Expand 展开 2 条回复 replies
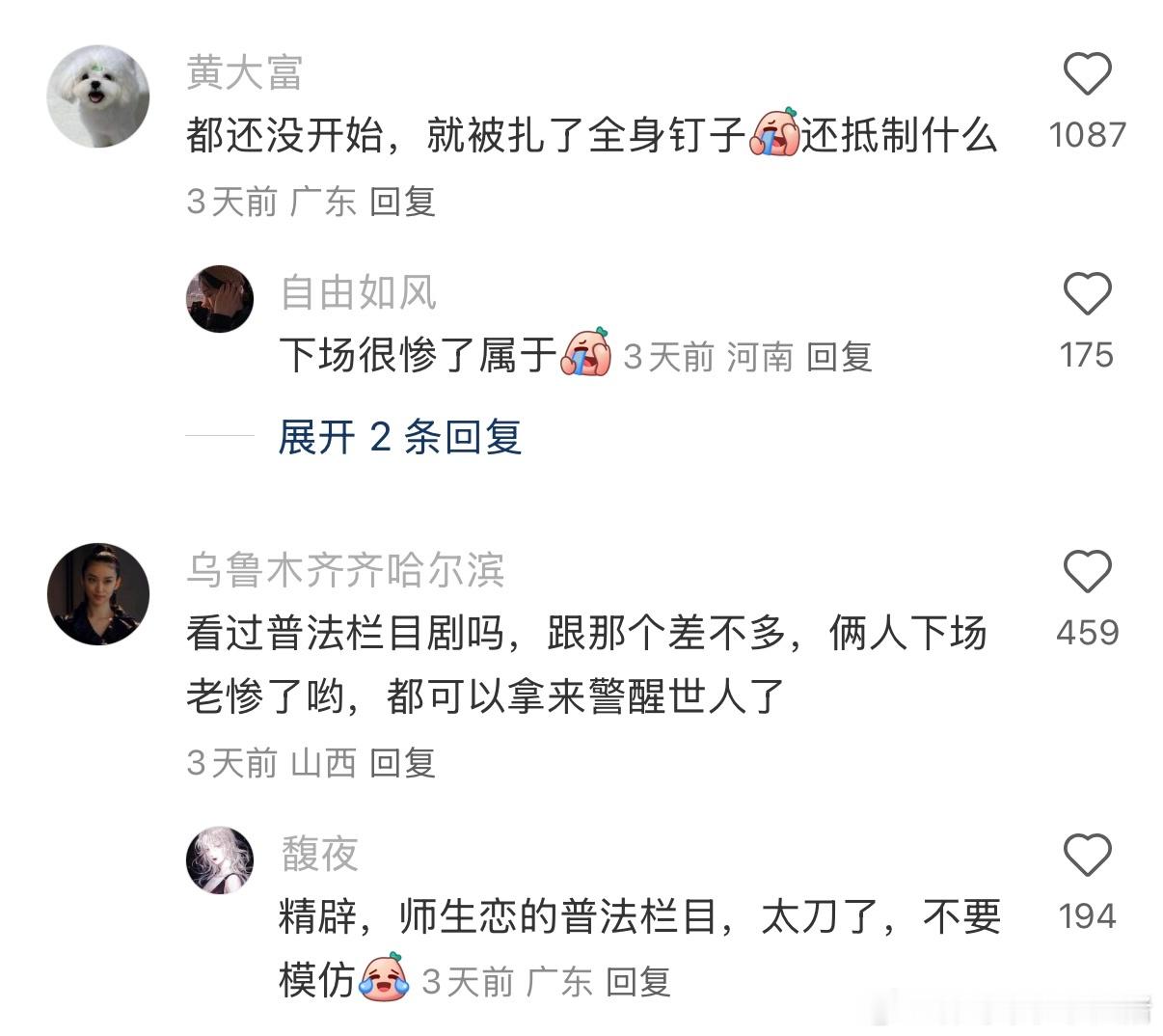This screenshot has width=1163, height=1036. (399, 437)
